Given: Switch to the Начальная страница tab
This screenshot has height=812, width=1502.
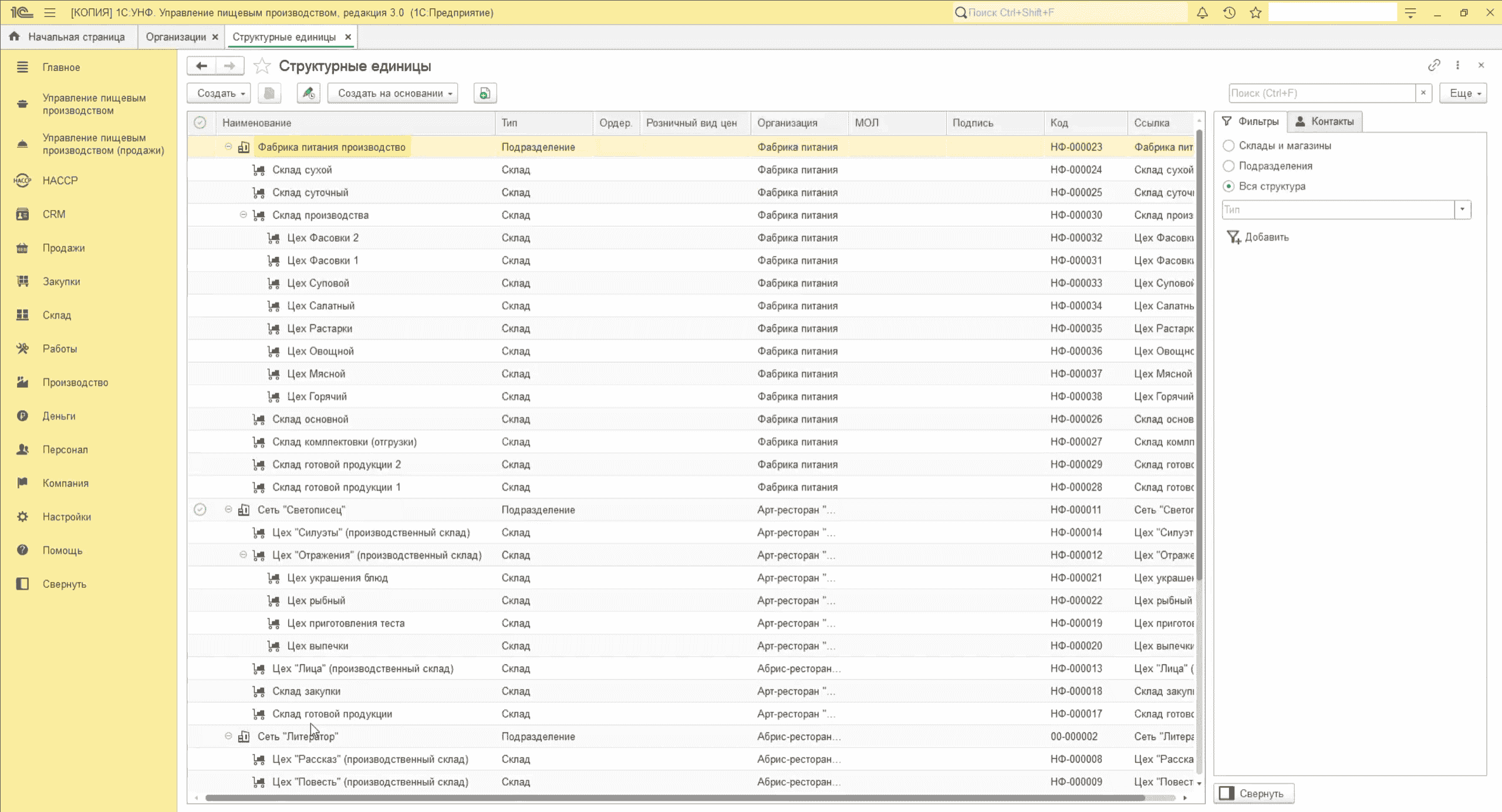Looking at the screenshot, I should (x=69, y=37).
